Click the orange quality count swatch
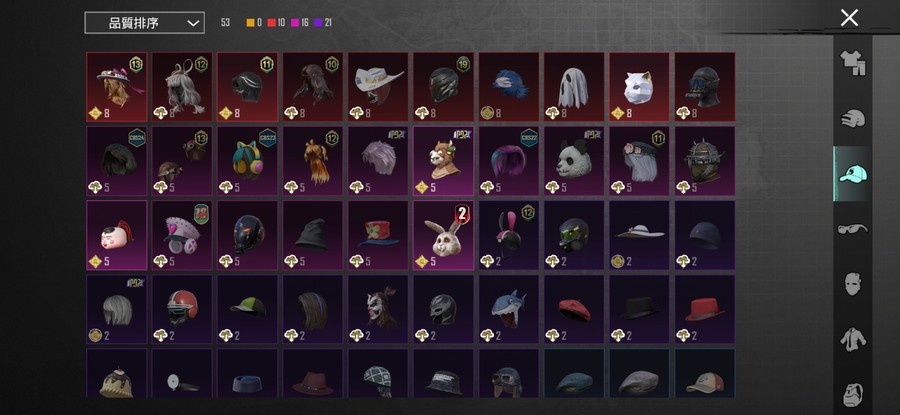Screen dimensions: 900x415 point(250,23)
